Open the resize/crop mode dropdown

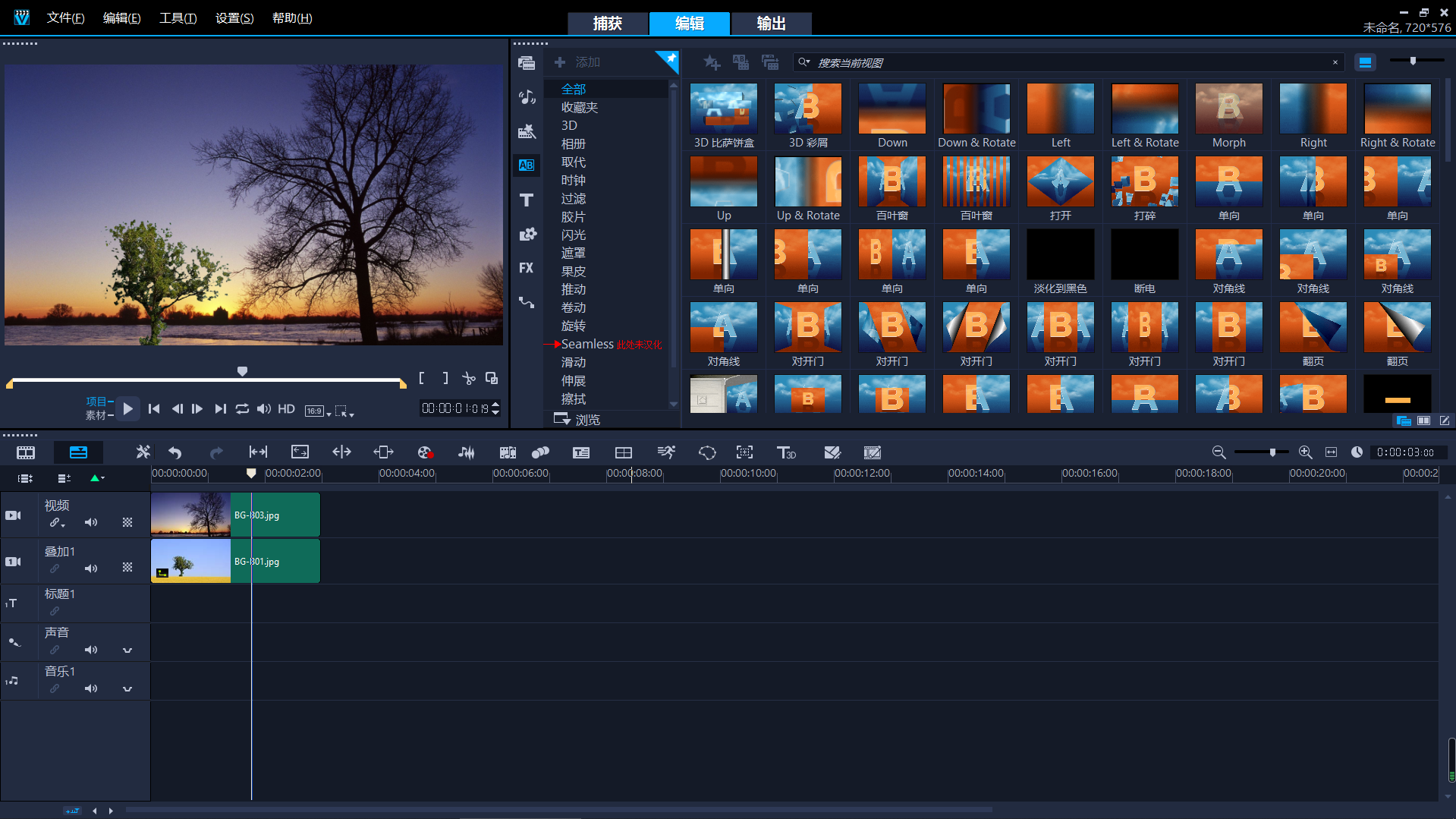pyautogui.click(x=344, y=411)
